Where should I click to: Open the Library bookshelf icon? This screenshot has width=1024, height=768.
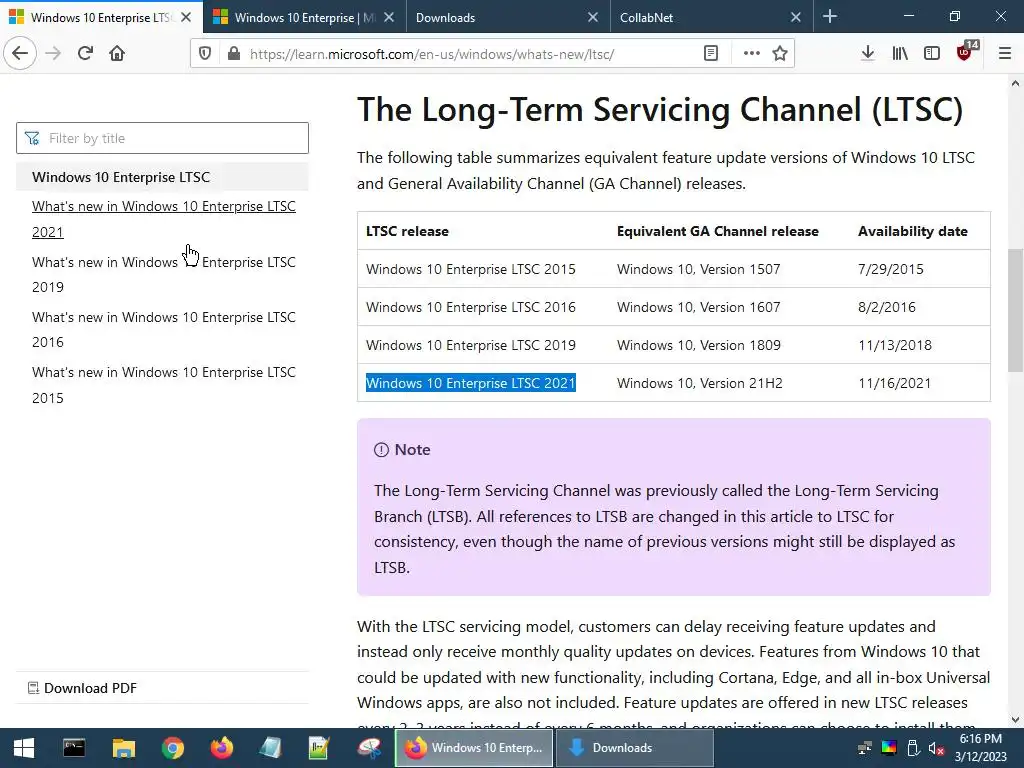pos(900,54)
